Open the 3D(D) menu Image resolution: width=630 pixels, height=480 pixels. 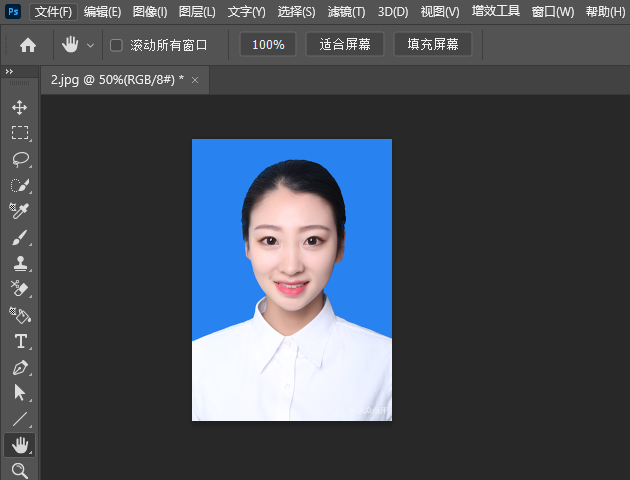393,12
